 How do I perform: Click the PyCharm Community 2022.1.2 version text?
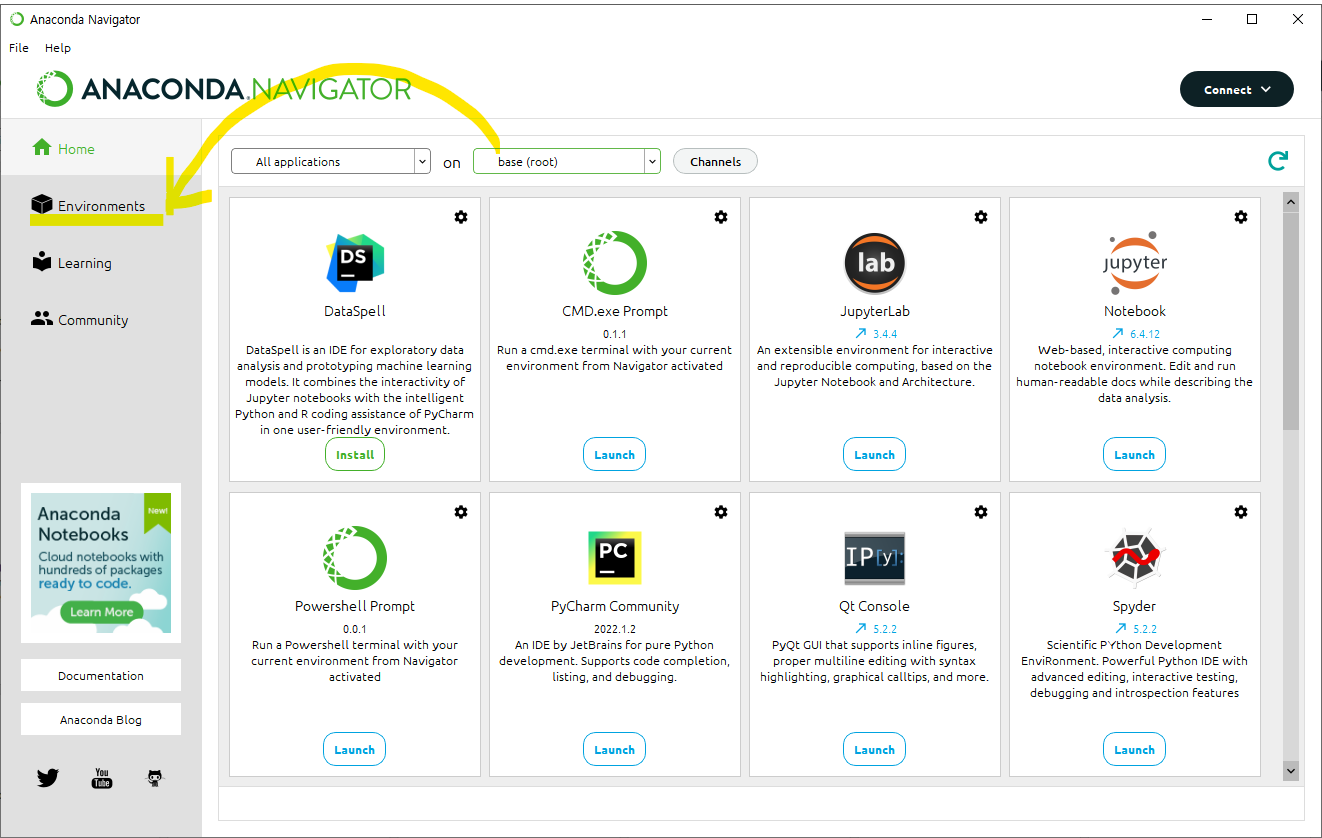pyautogui.click(x=615, y=629)
